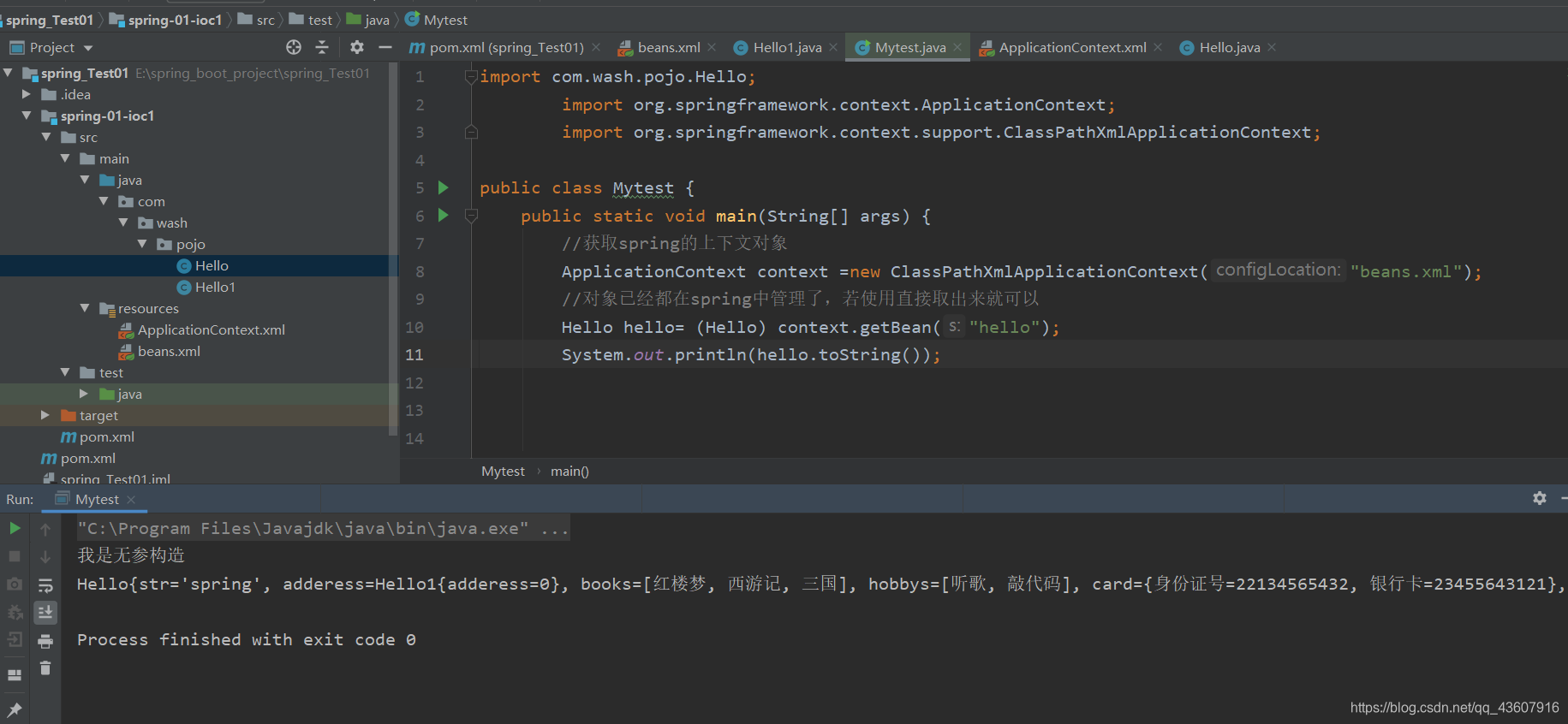Viewport: 1568px width, 724px height.
Task: Collapse all using the project toolbar icon
Action: tap(322, 47)
